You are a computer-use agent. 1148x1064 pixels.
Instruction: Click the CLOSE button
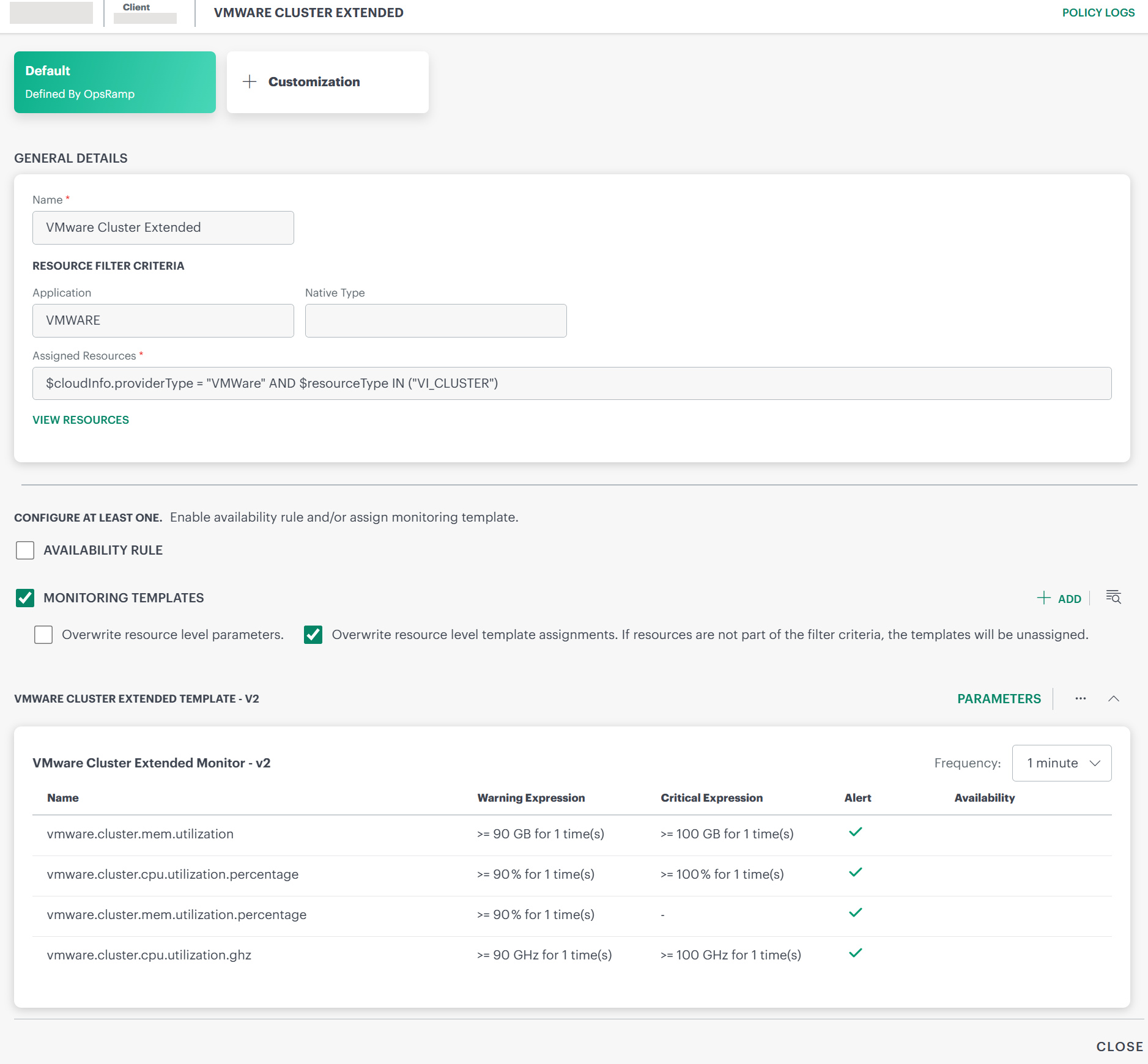1119,1046
